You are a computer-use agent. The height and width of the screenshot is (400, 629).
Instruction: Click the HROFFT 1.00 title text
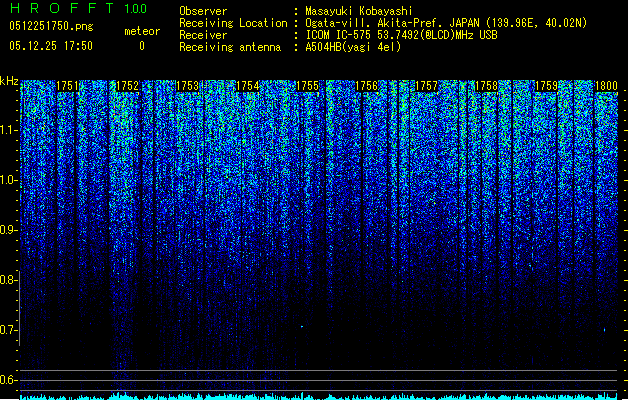tap(79, 8)
